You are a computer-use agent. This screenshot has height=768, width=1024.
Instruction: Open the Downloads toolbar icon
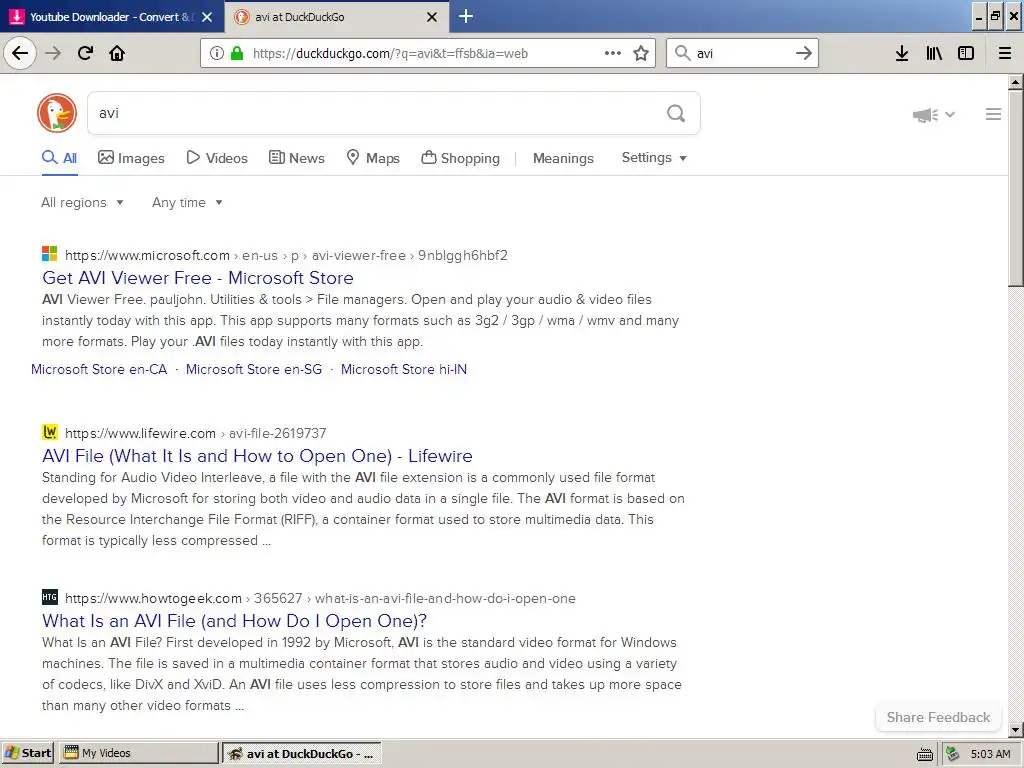[x=902, y=53]
